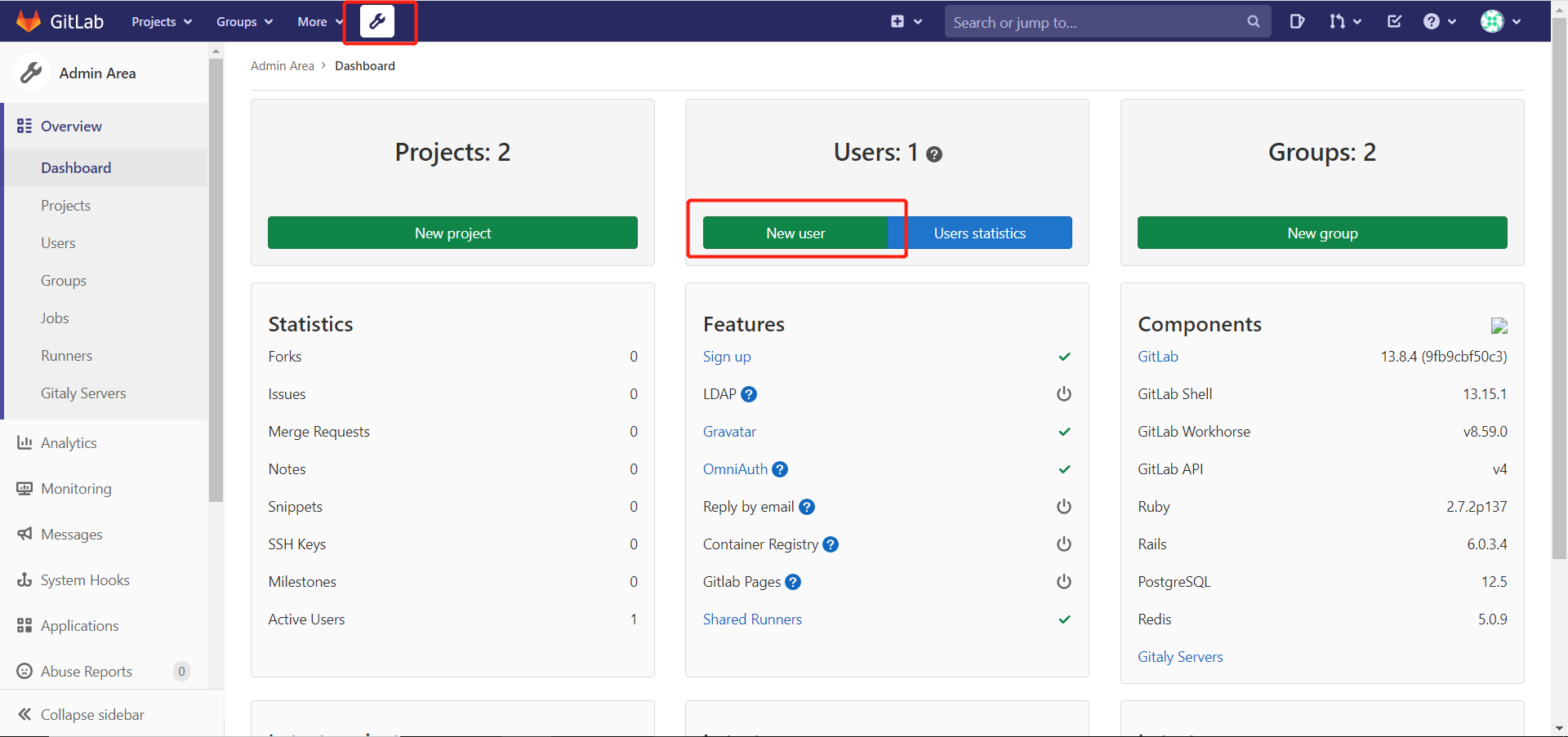Click the New project button
This screenshot has height=737, width=1568.
click(452, 233)
